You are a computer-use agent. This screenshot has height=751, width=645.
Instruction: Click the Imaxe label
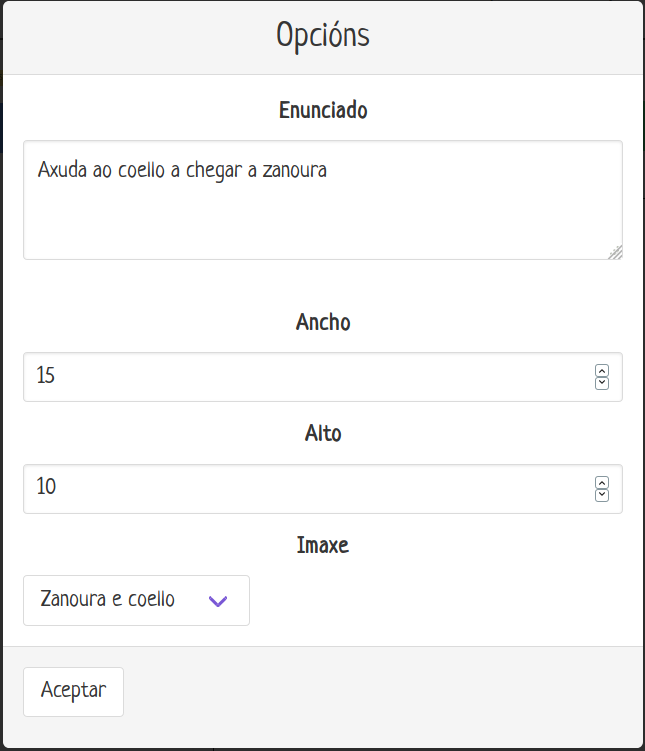322,546
